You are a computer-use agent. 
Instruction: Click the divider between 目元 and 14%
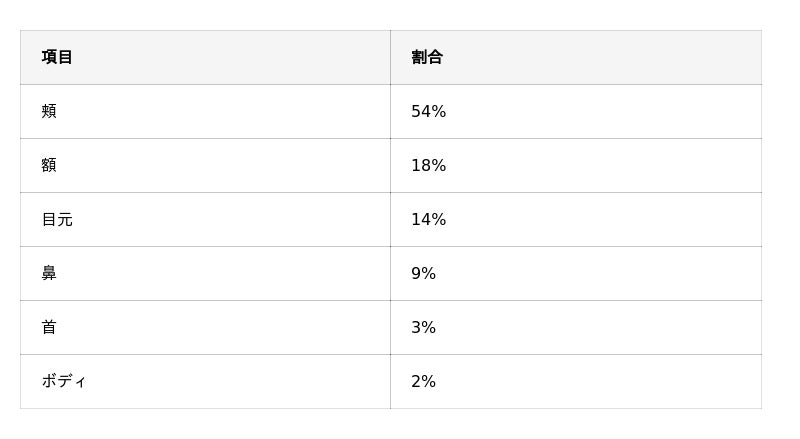click(x=390, y=219)
